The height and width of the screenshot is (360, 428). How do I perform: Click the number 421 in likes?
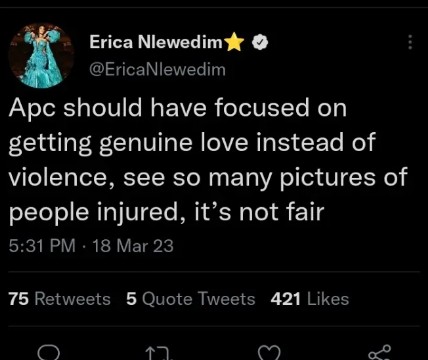pyautogui.click(x=285, y=299)
